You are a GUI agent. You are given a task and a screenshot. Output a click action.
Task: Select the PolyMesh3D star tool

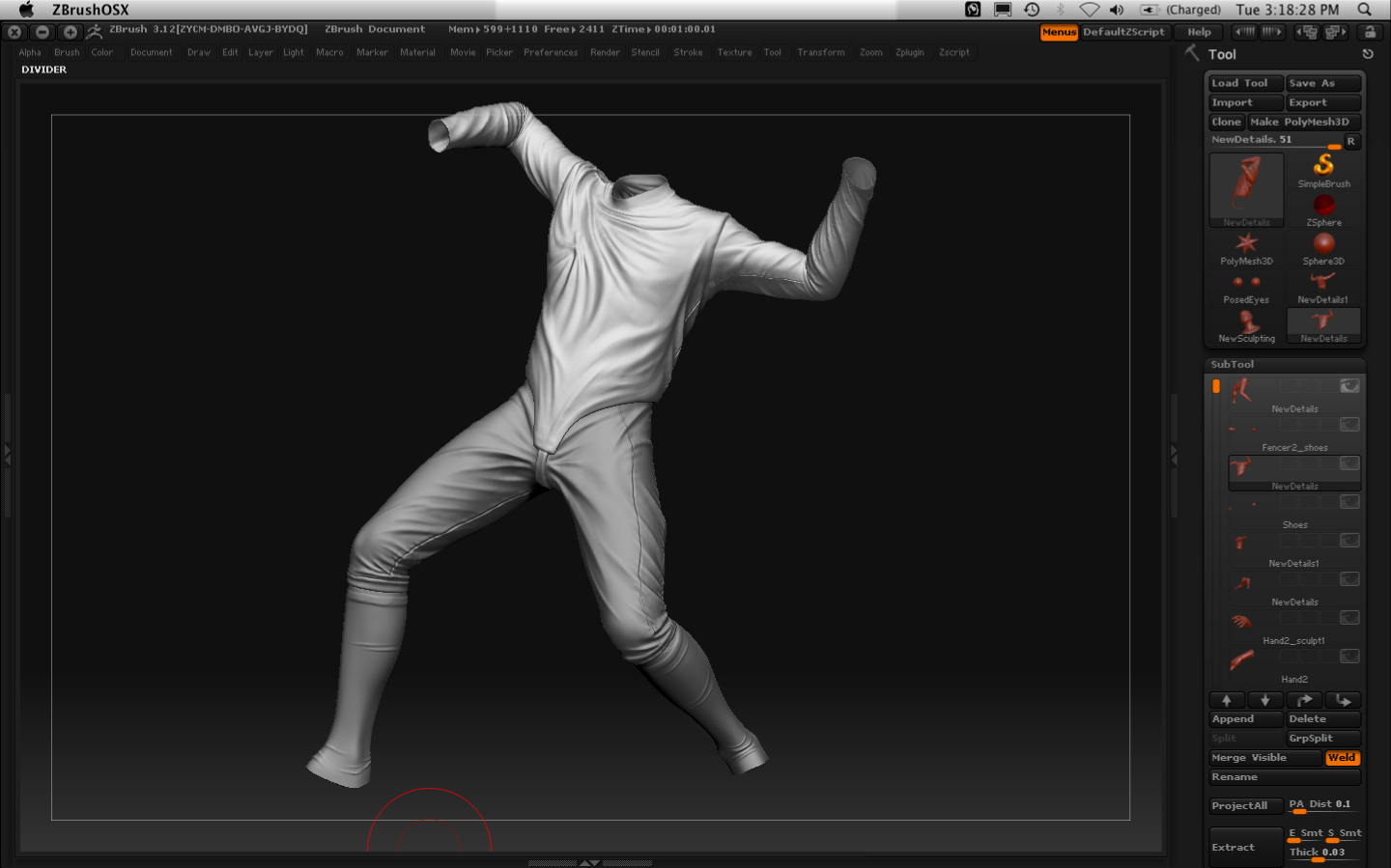1246,248
